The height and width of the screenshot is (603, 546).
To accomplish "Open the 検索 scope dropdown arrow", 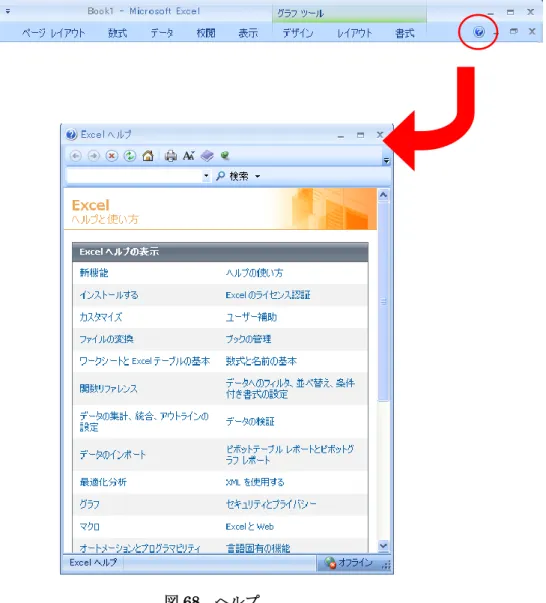I will (258, 176).
